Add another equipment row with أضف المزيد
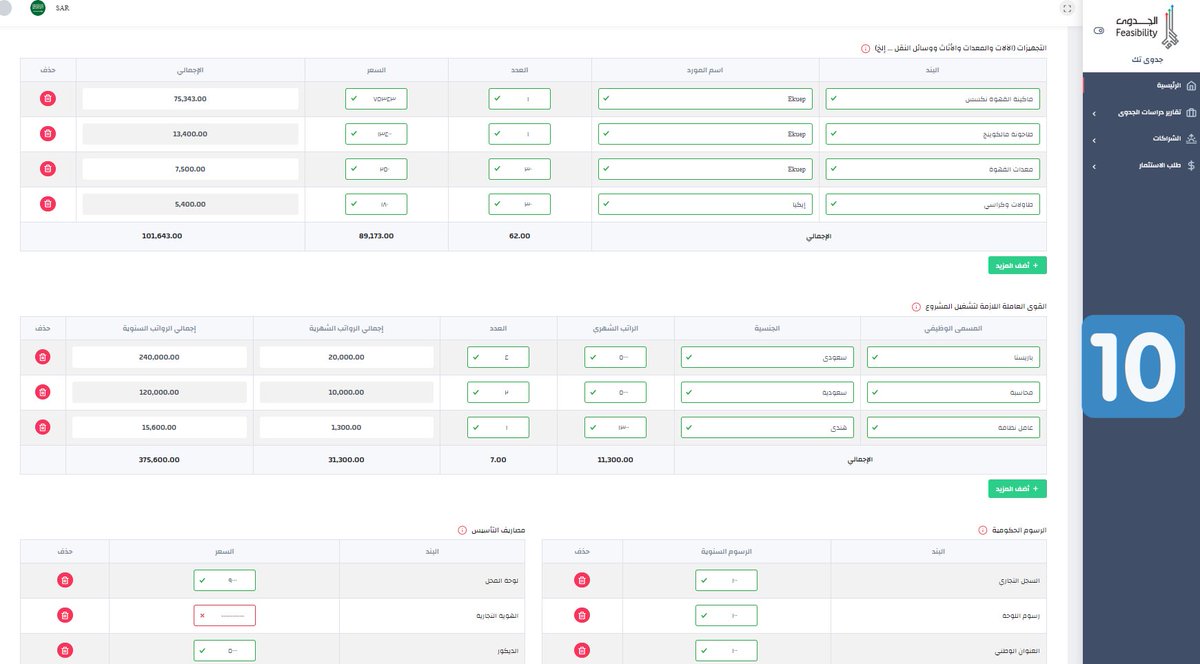 [1017, 265]
